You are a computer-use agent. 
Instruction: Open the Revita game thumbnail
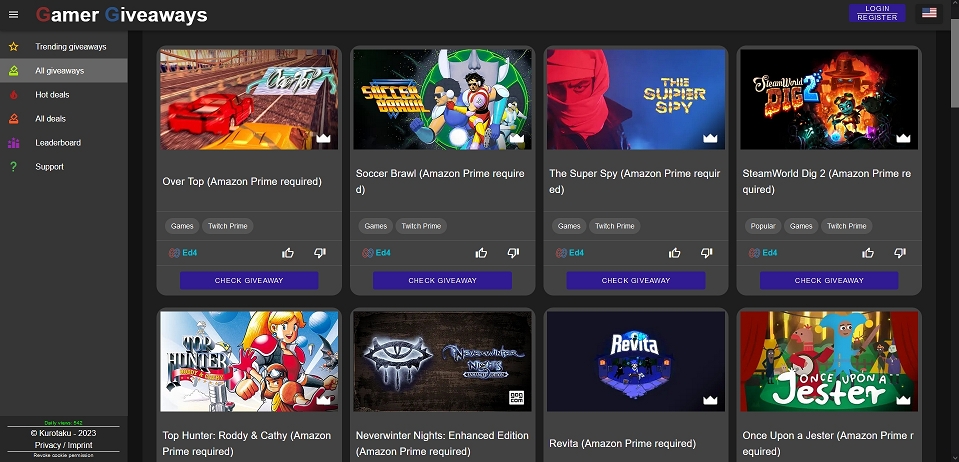[x=635, y=361]
